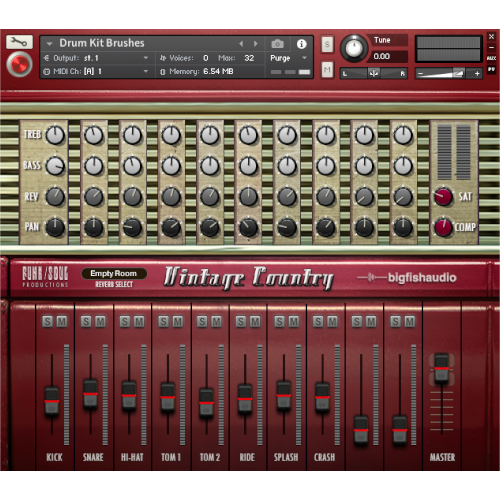Show instrument info with the i icon
Image resolution: width=500 pixels, height=500 pixels.
click(301, 44)
